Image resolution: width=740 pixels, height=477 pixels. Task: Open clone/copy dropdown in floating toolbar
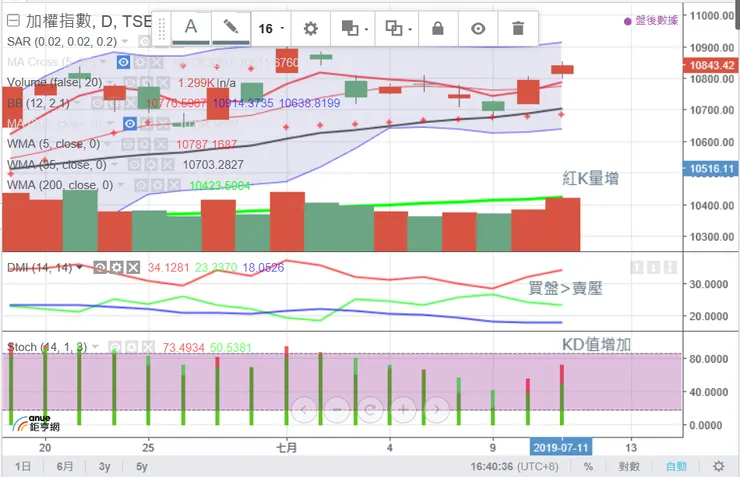pos(398,29)
